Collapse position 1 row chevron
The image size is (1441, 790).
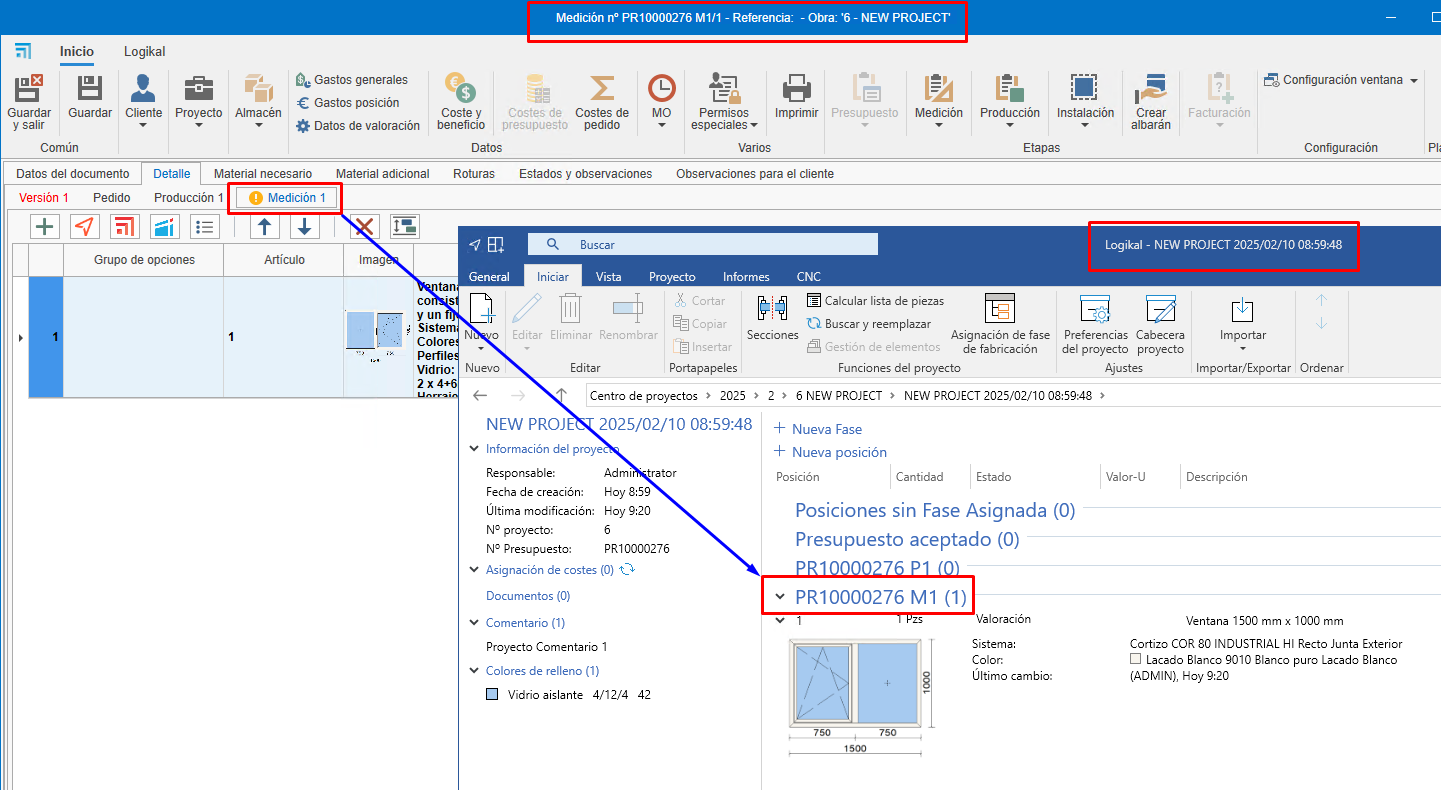[x=781, y=621]
